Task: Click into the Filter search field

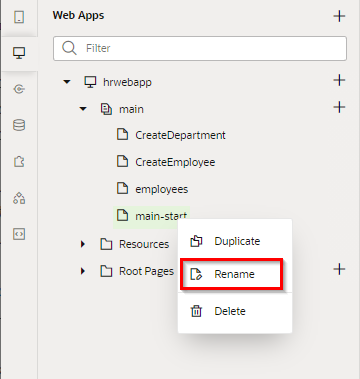Action: pos(200,48)
